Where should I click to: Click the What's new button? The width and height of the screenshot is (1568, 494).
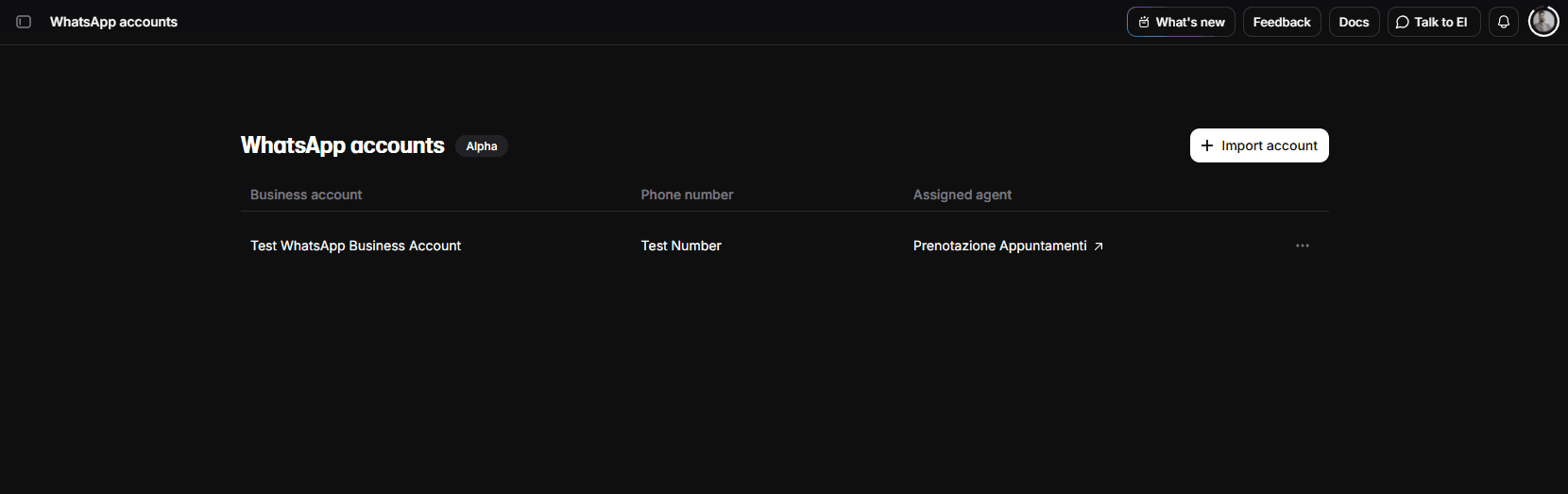point(1181,22)
